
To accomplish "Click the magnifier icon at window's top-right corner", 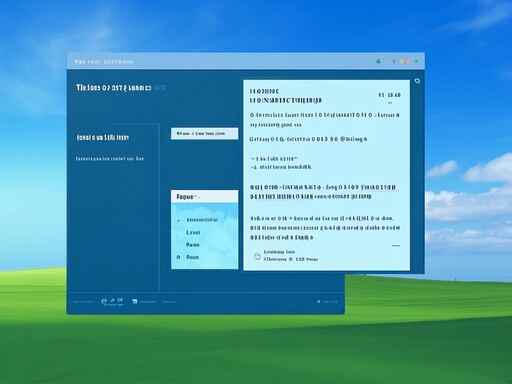I will pos(417,81).
